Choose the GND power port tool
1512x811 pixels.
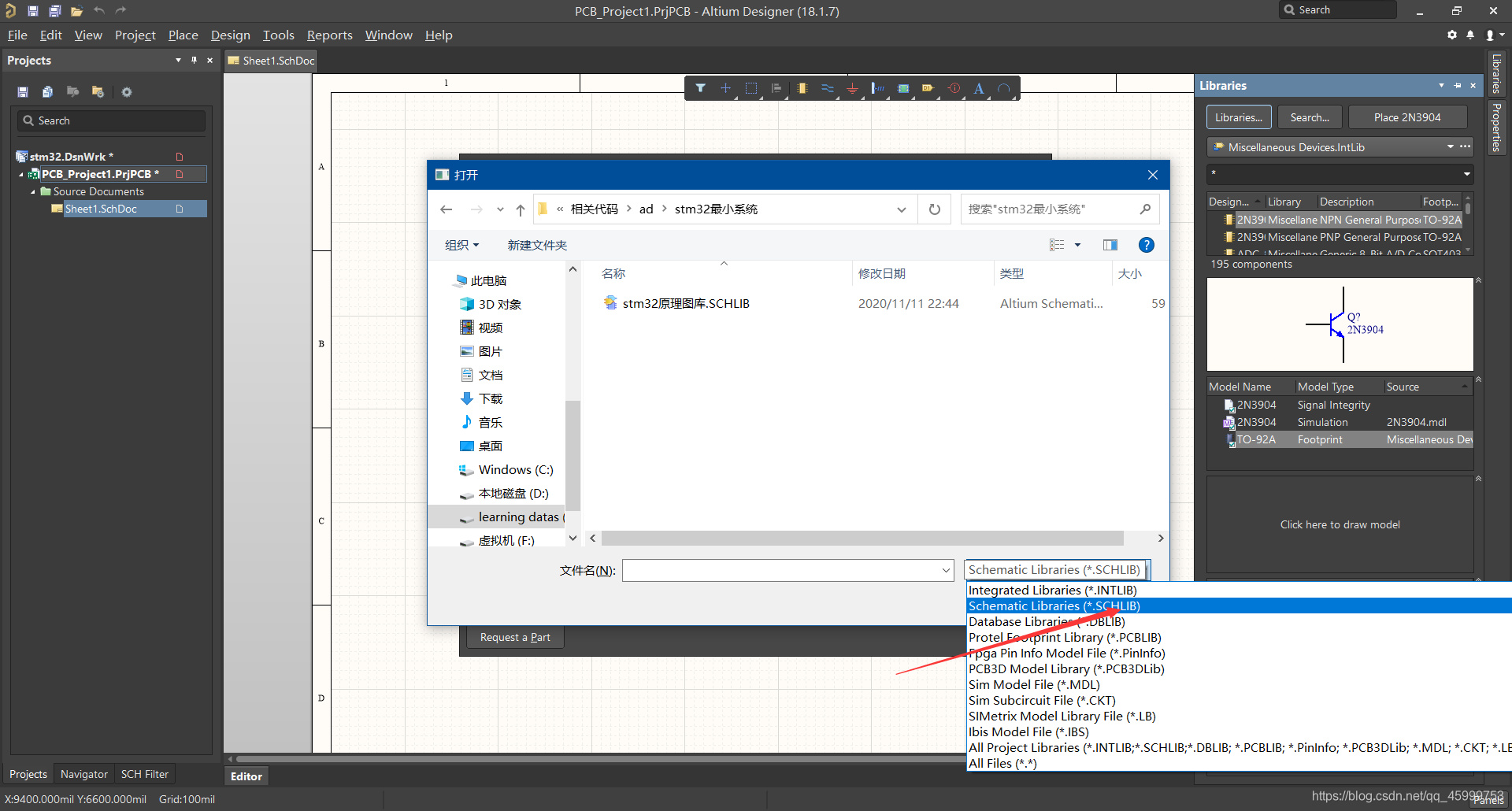(852, 88)
